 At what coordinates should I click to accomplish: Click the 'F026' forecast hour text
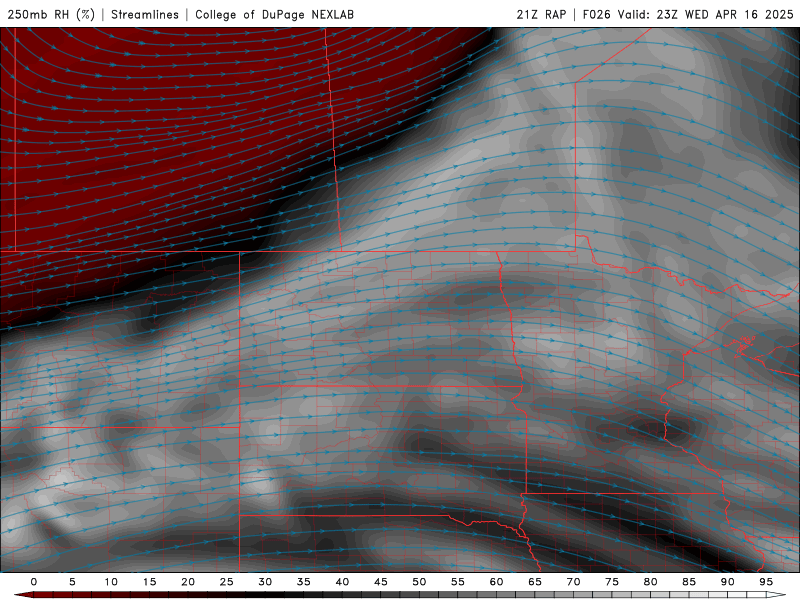(596, 14)
